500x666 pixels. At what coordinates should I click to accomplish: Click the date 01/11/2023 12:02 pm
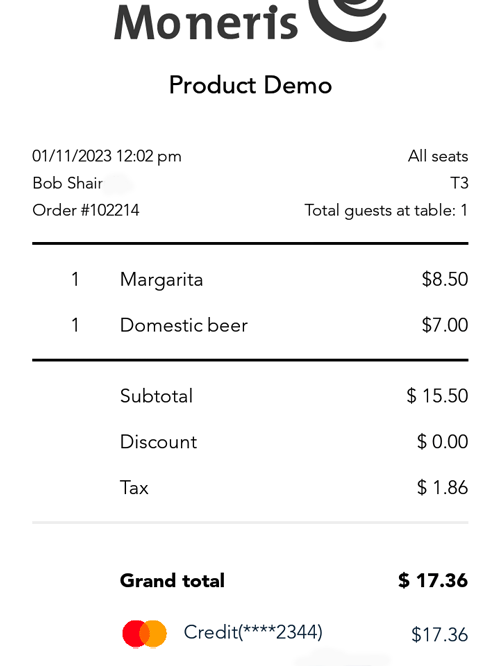[x=107, y=156]
